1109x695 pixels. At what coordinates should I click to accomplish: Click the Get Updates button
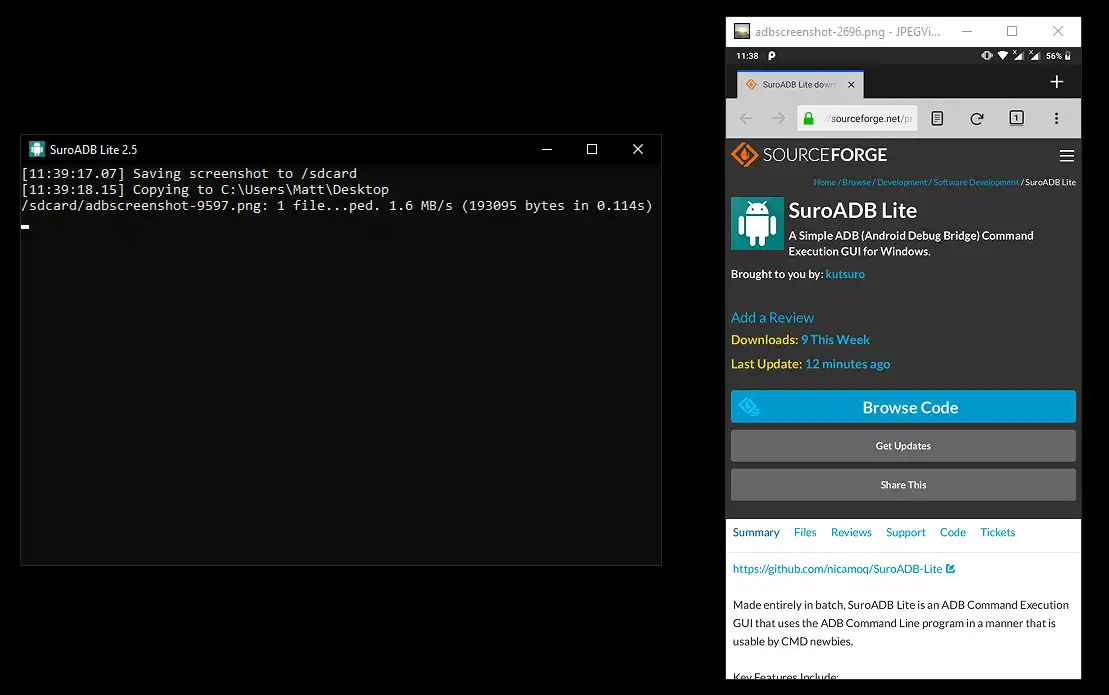903,446
